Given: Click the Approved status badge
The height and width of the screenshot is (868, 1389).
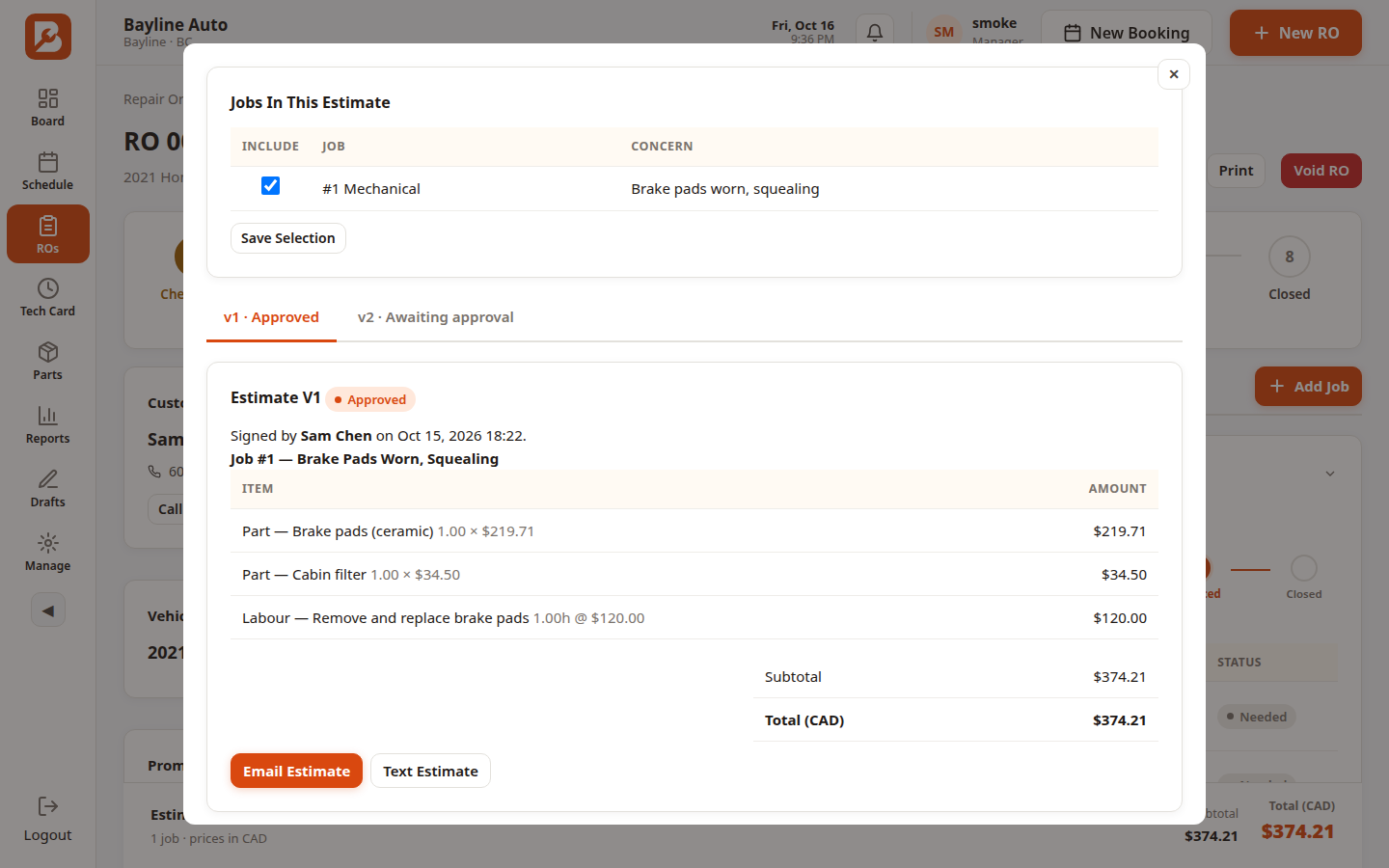Looking at the screenshot, I should click(x=370, y=399).
